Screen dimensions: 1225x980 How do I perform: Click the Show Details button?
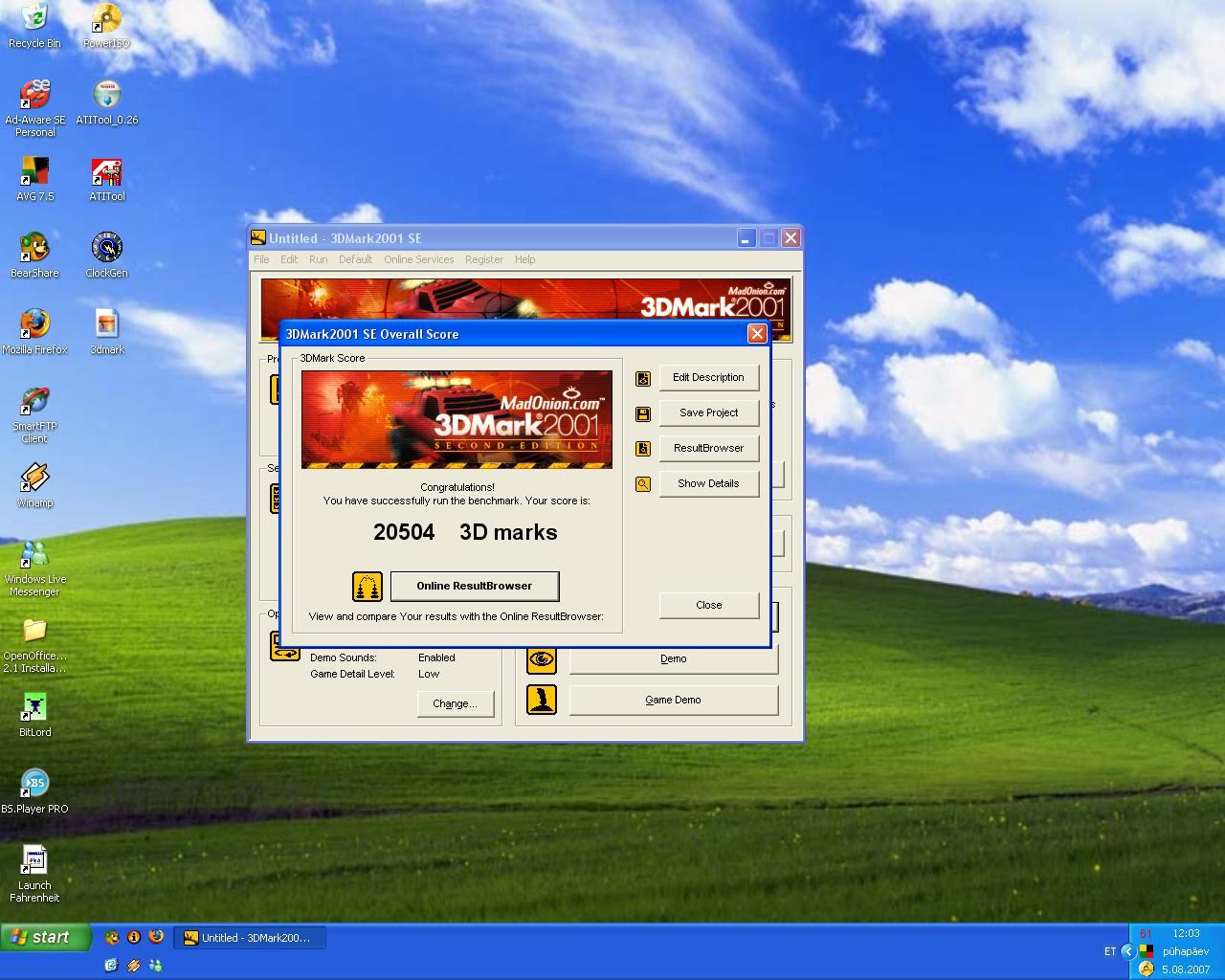tap(708, 483)
